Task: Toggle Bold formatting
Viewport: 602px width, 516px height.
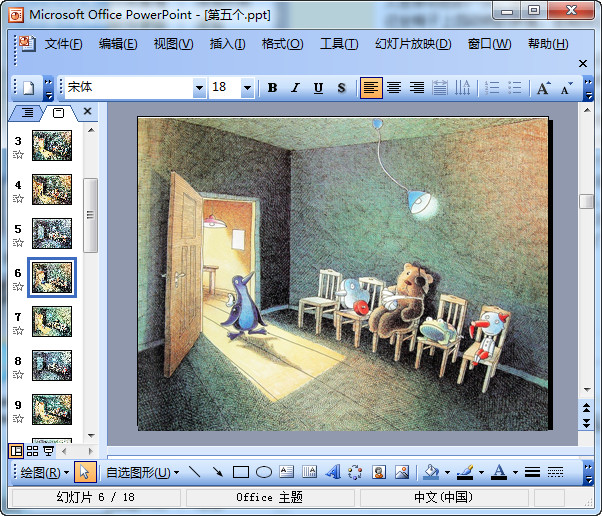Action: (273, 88)
